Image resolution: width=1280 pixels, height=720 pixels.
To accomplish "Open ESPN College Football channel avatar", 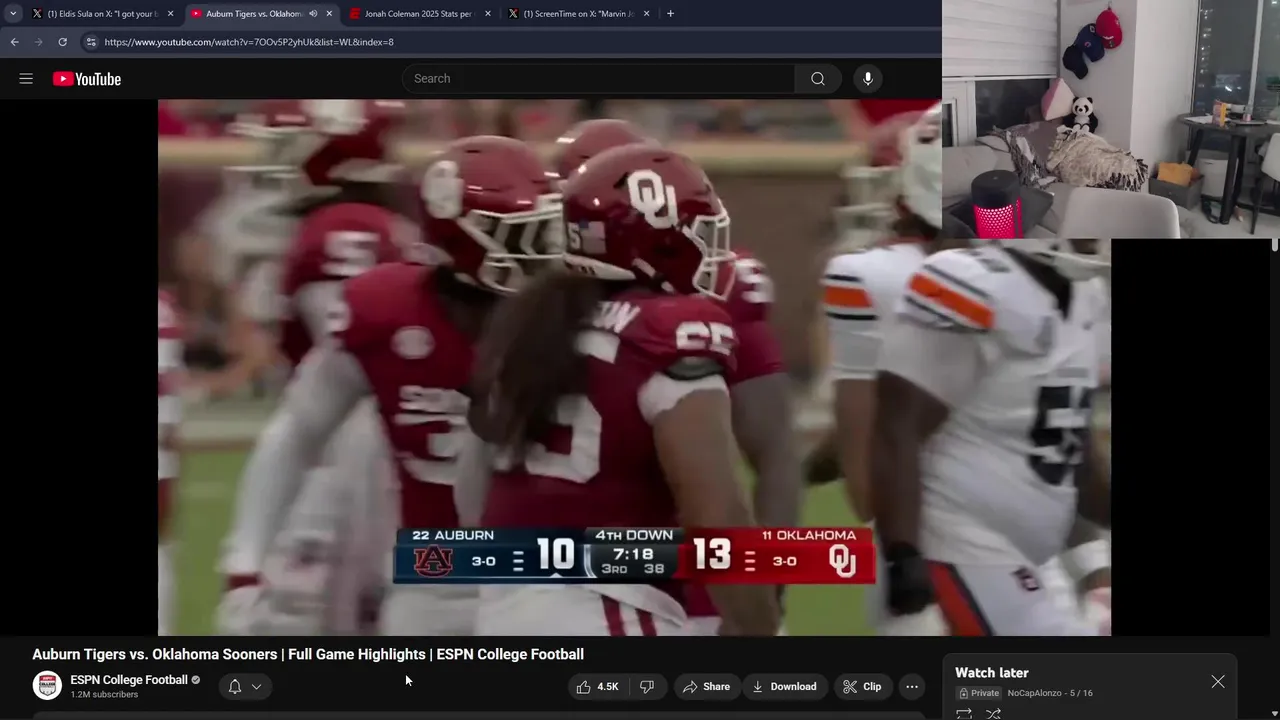I will coord(47,686).
